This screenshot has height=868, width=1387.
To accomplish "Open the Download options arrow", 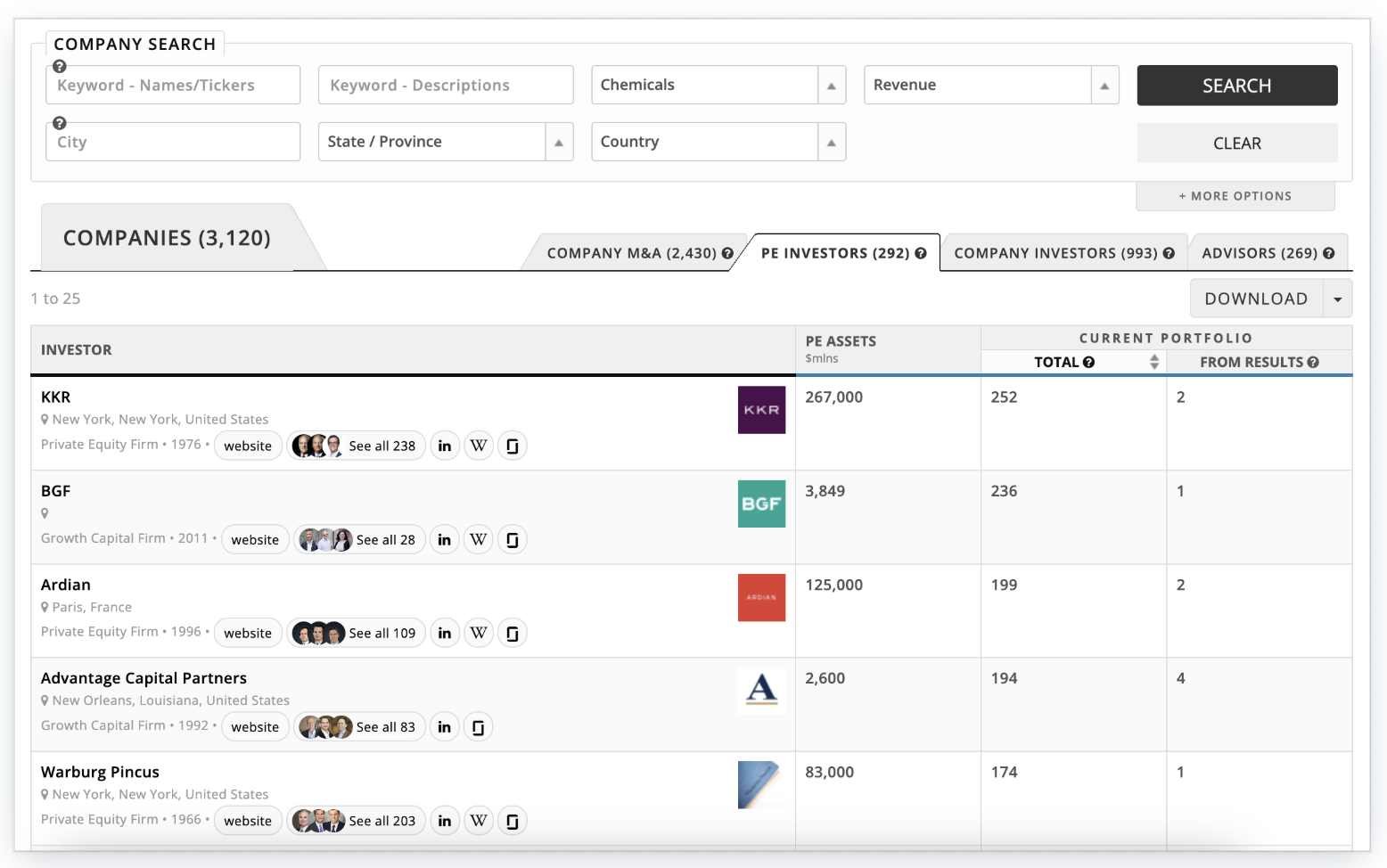I will click(x=1337, y=299).
